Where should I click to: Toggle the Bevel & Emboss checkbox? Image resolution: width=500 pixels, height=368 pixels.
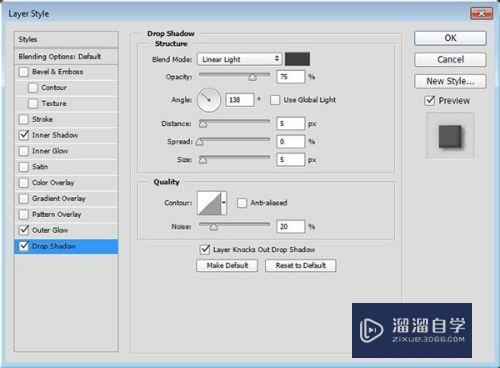[24, 72]
